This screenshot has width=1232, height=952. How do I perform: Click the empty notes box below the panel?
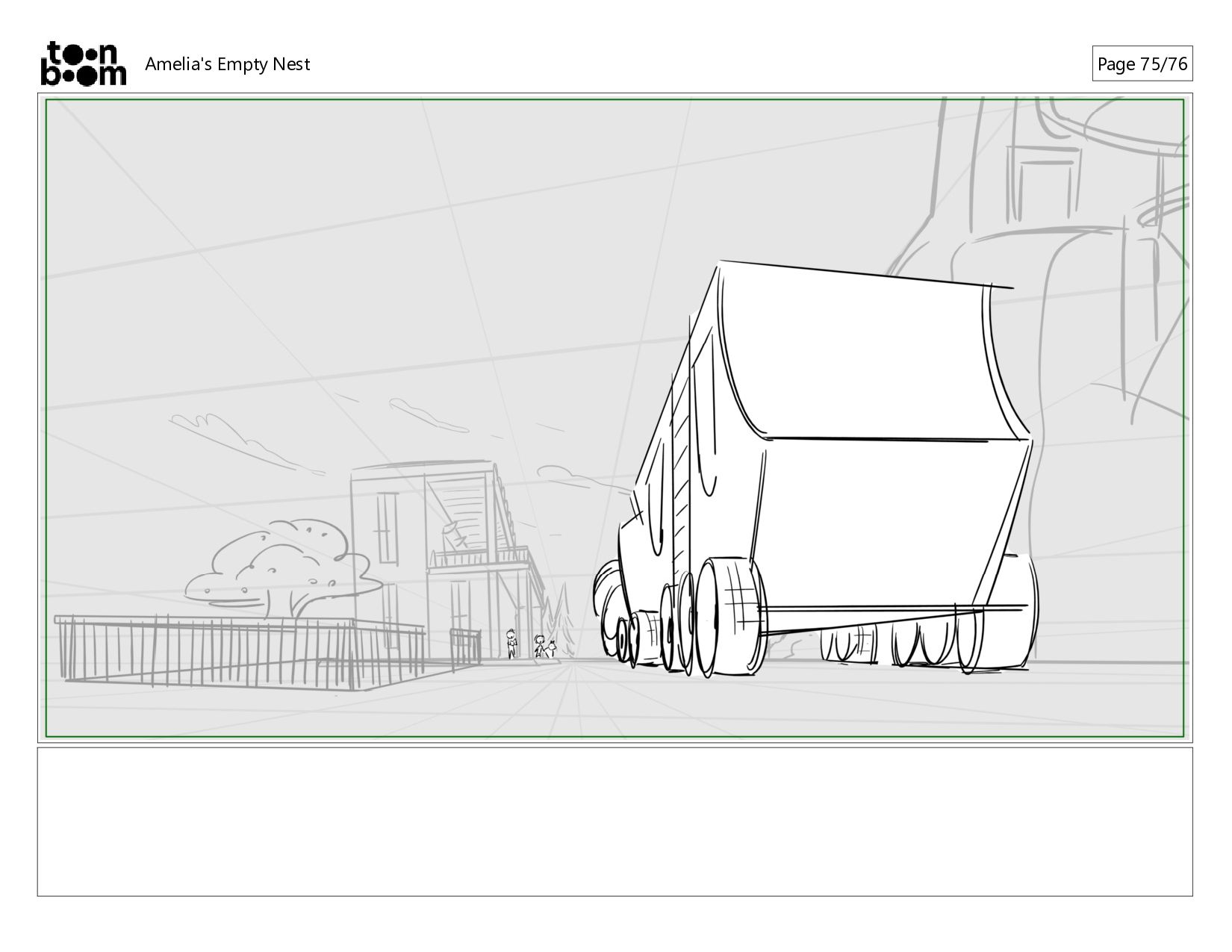point(615,821)
